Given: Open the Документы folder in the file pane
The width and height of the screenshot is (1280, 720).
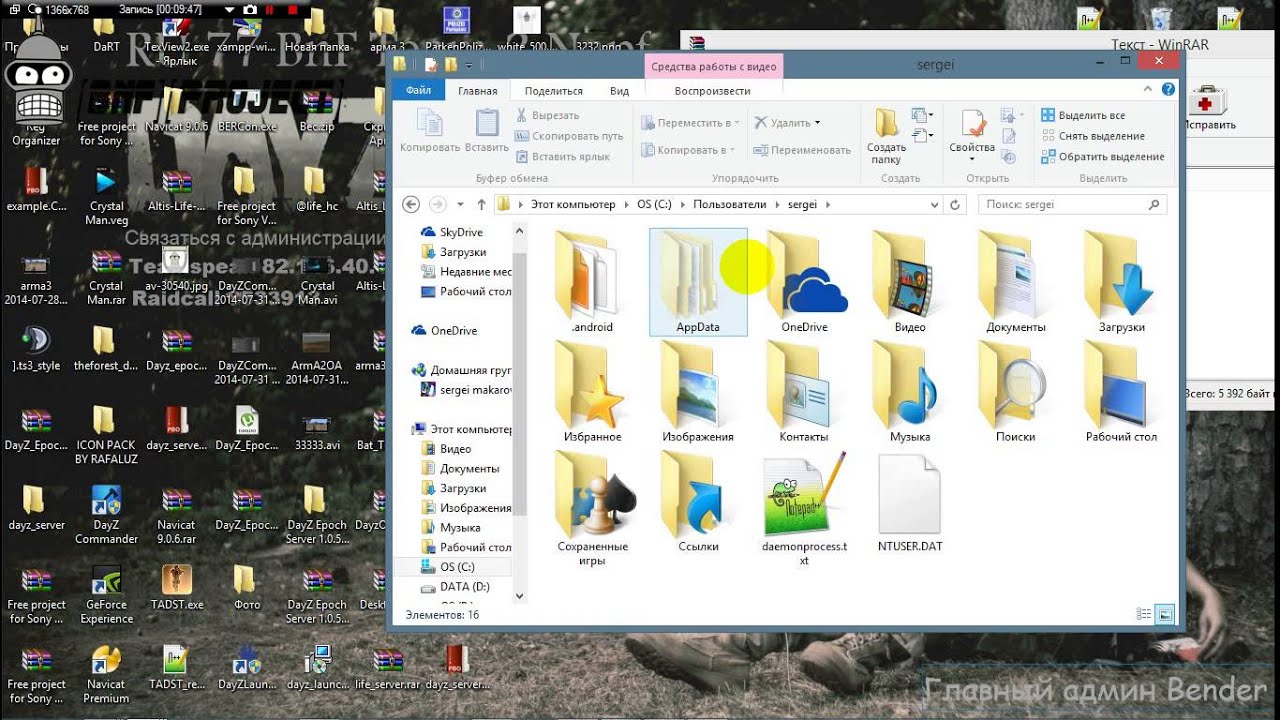Looking at the screenshot, I should 1016,282.
